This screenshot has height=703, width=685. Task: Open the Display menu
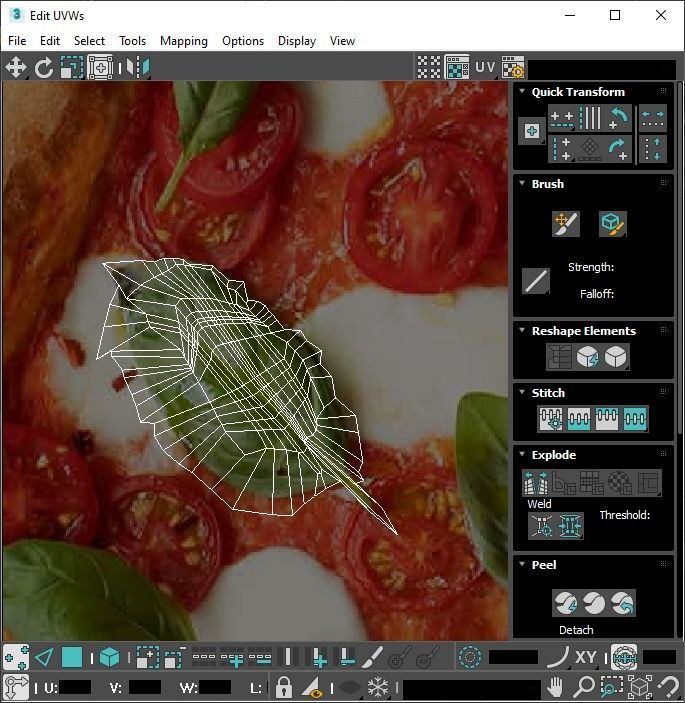click(x=297, y=41)
